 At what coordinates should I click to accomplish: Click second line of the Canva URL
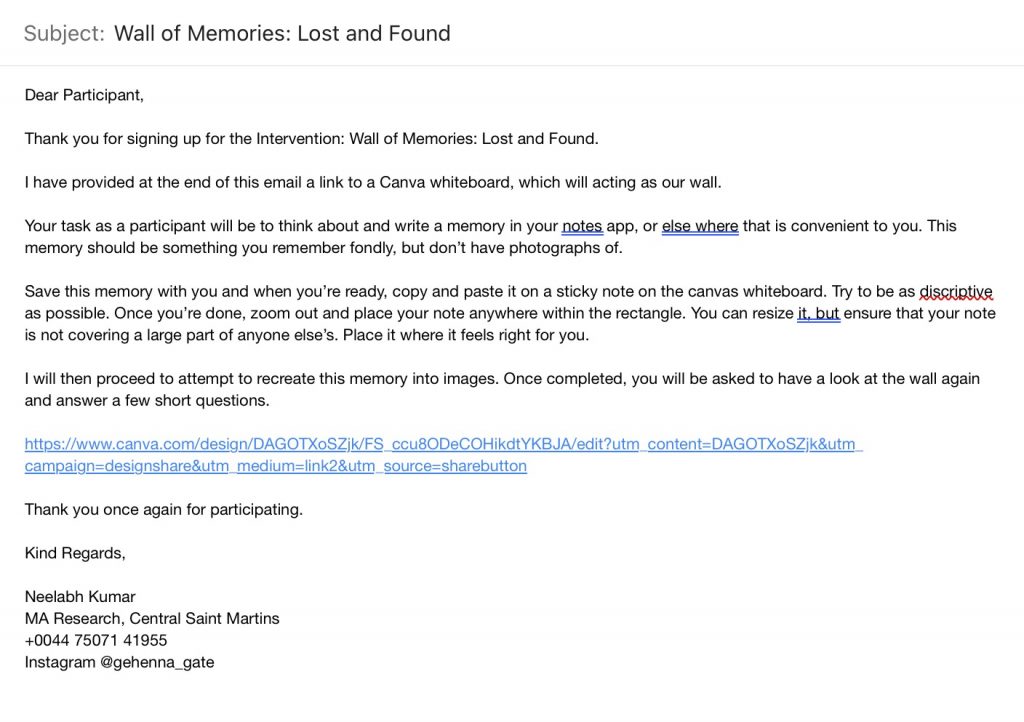pyautogui.click(x=276, y=466)
